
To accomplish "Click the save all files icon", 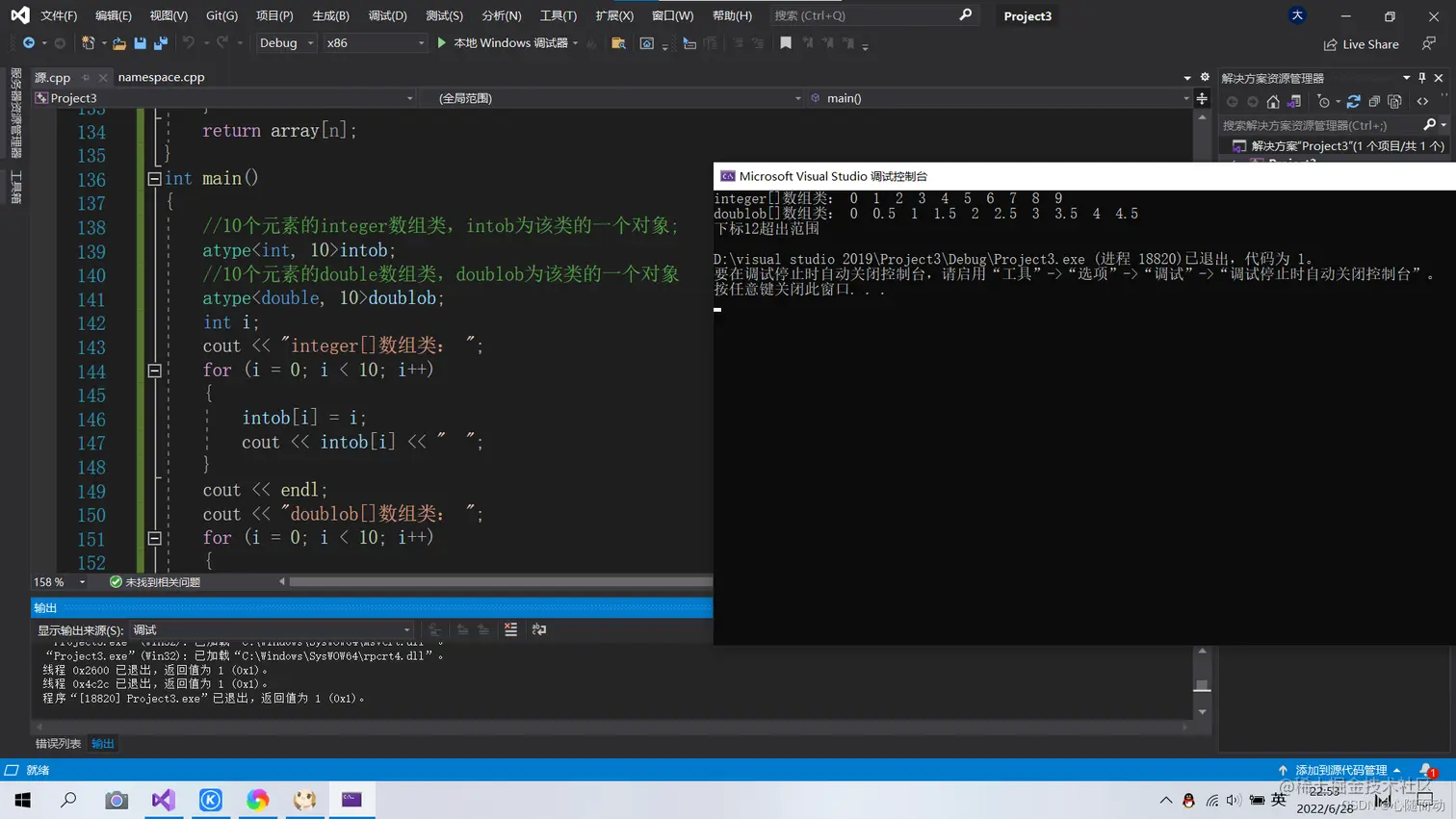I will tap(161, 43).
